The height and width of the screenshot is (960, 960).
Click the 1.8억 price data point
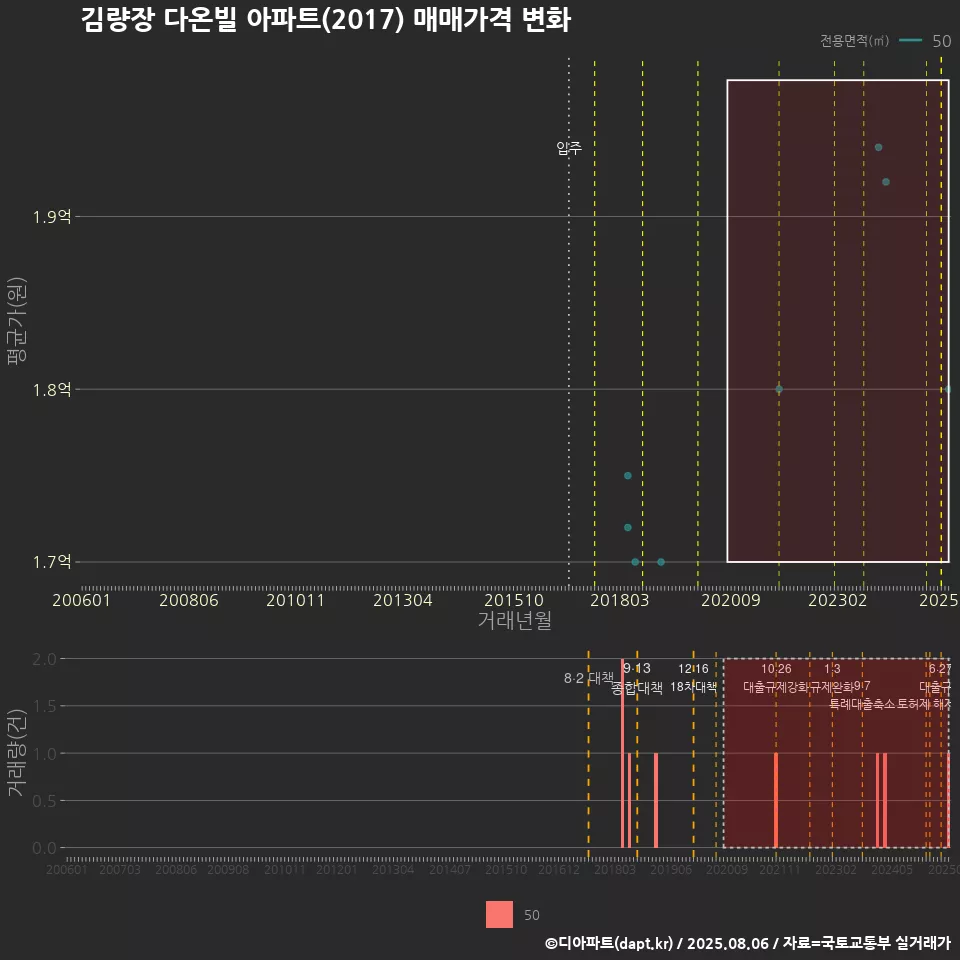click(779, 387)
